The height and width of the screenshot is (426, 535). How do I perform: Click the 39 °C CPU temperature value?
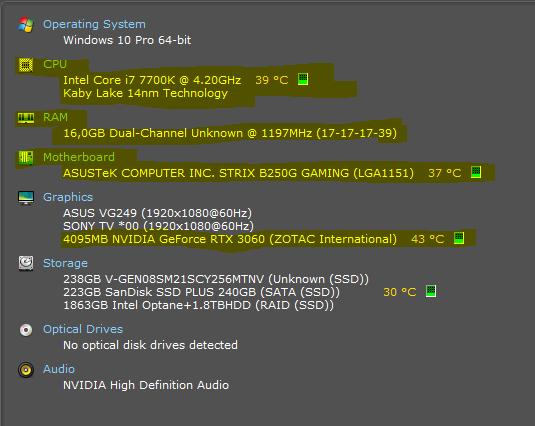272,80
